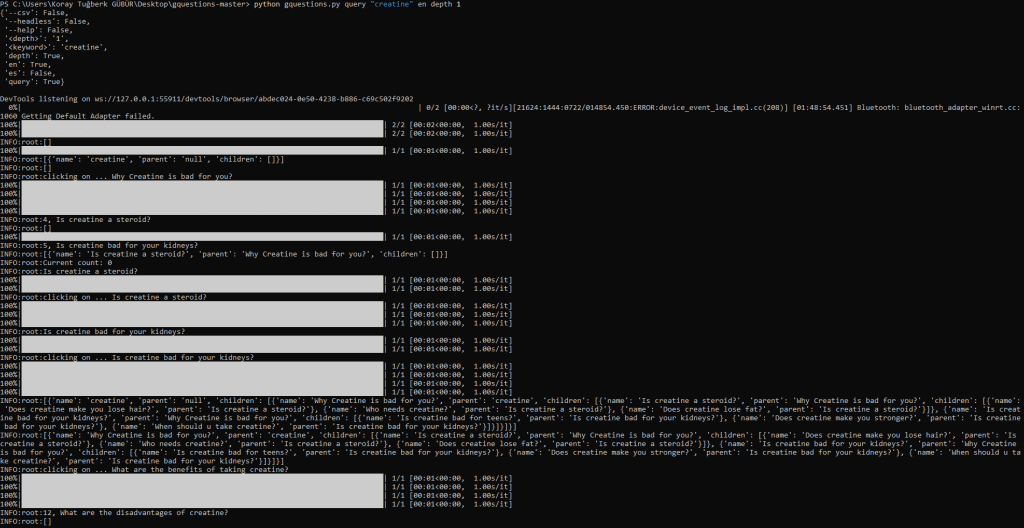1024x528 pixels.
Task: Select the 'INFO:root:4, Is creatine a steroid?' line
Action: tap(75, 220)
